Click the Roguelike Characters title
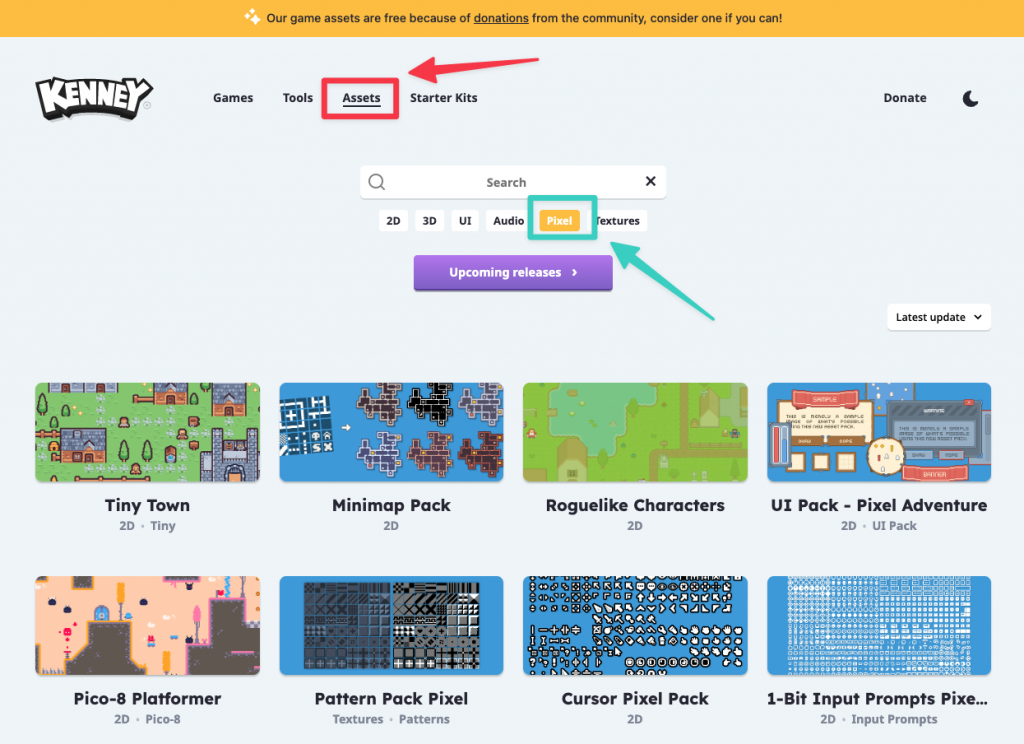The image size is (1024, 744). tap(635, 505)
